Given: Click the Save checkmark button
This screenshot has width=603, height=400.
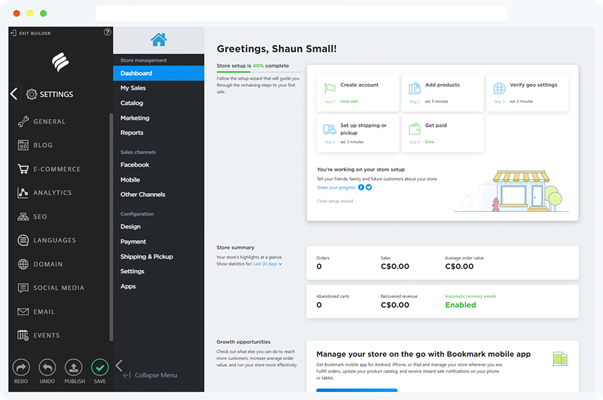Looking at the screenshot, I should point(100,368).
